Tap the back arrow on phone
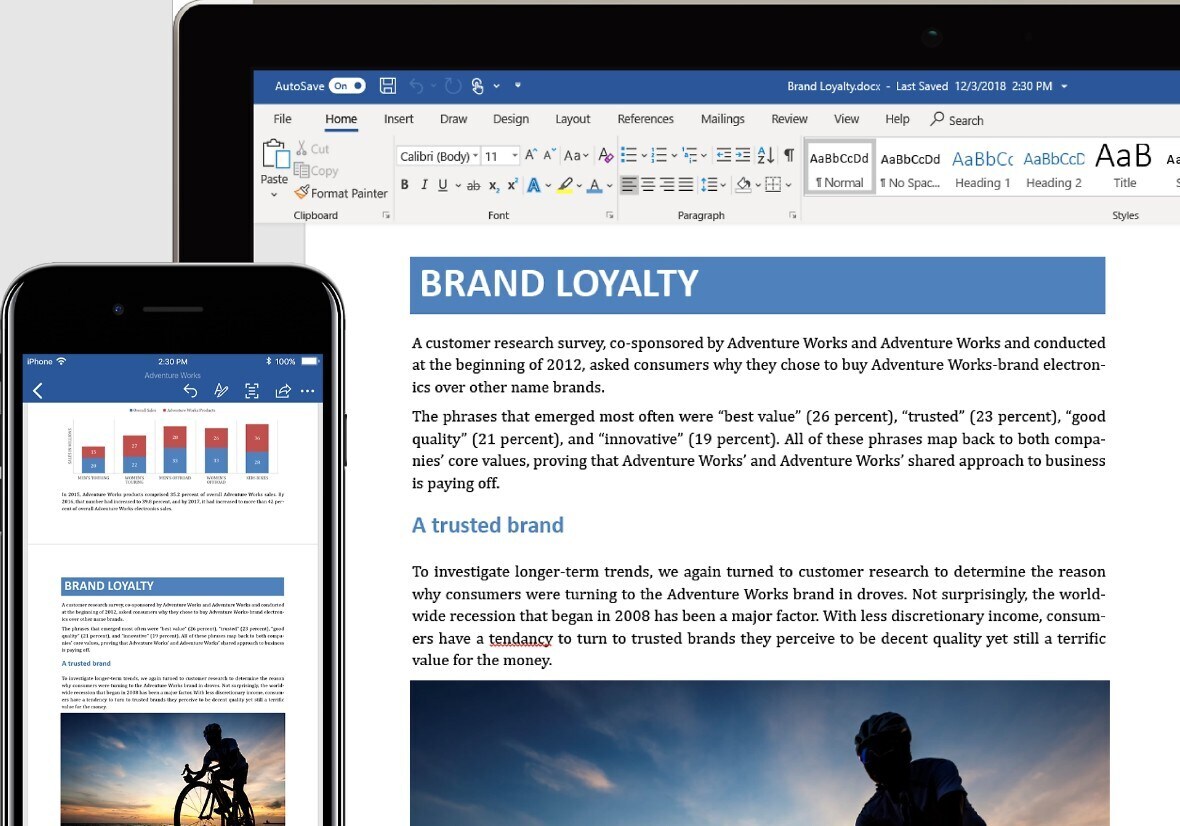This screenshot has height=826, width=1180. point(38,391)
